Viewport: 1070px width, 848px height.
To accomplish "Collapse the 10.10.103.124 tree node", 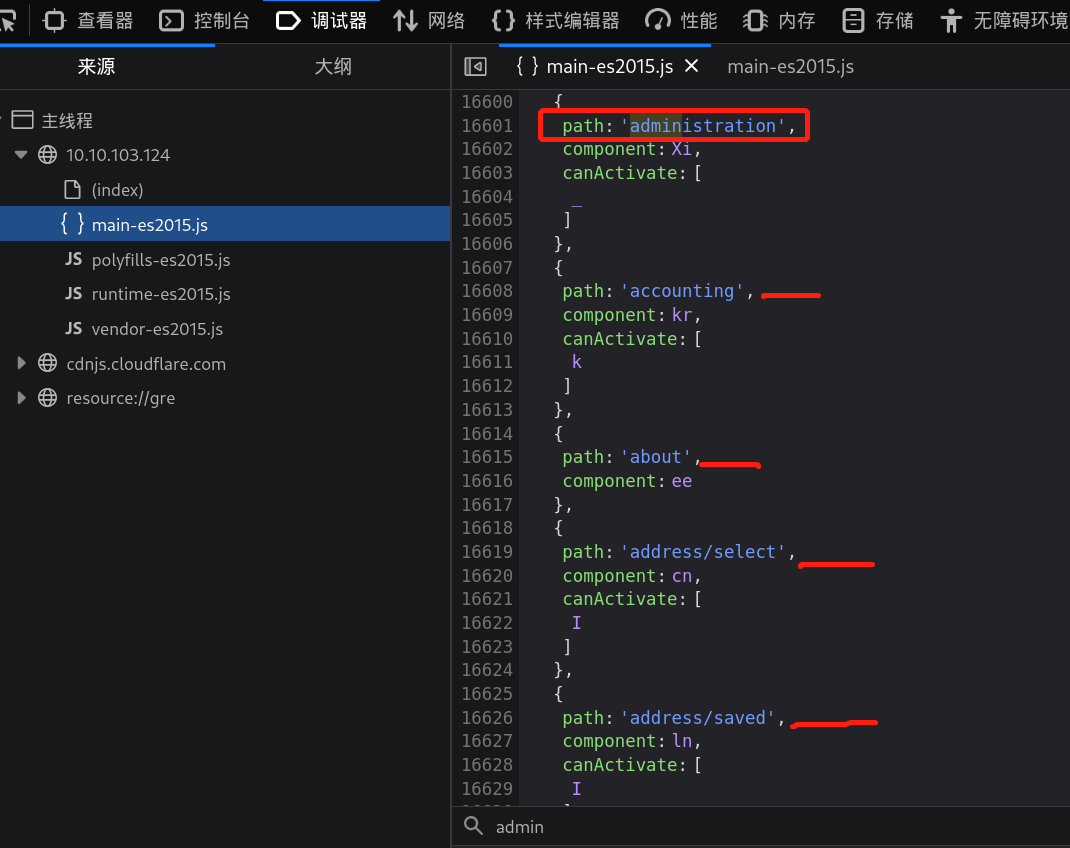I will (x=22, y=155).
